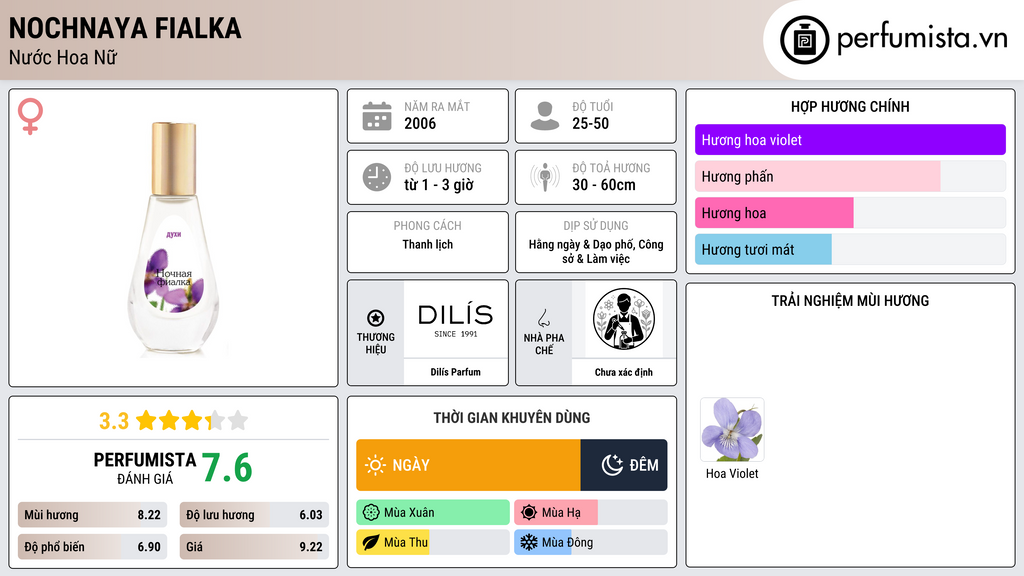This screenshot has height=576, width=1024.
Task: Click the star badge icon above Thương hiệu
Action: (376, 318)
